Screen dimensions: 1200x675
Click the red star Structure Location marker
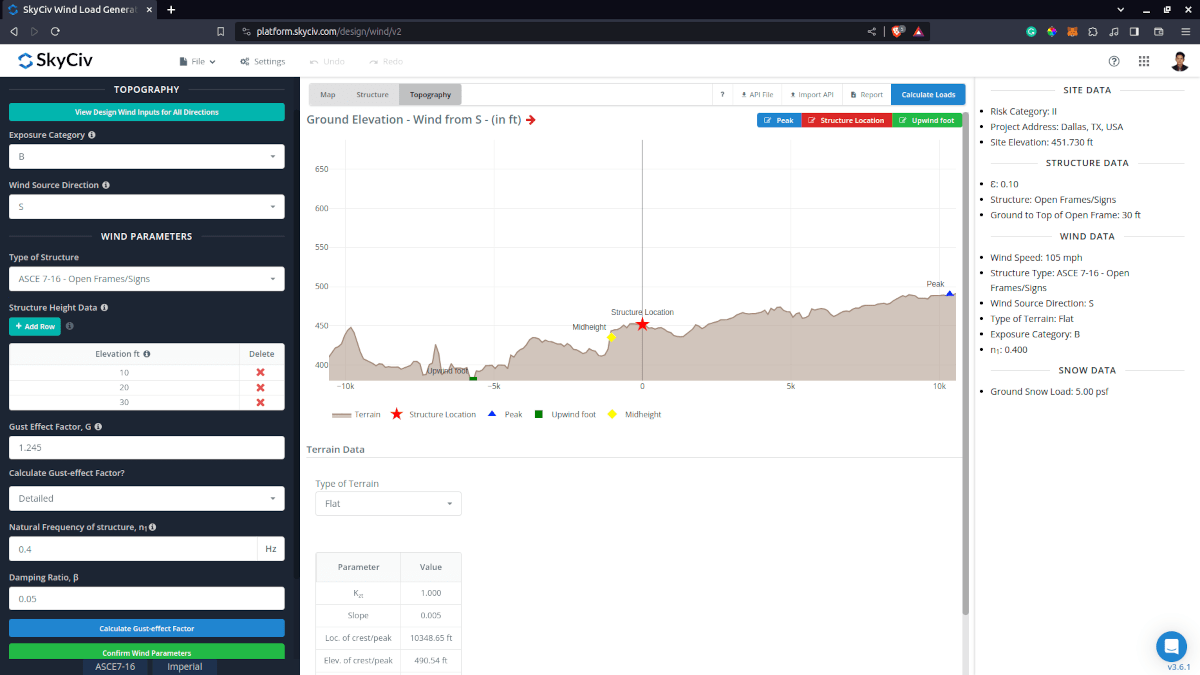[642, 324]
